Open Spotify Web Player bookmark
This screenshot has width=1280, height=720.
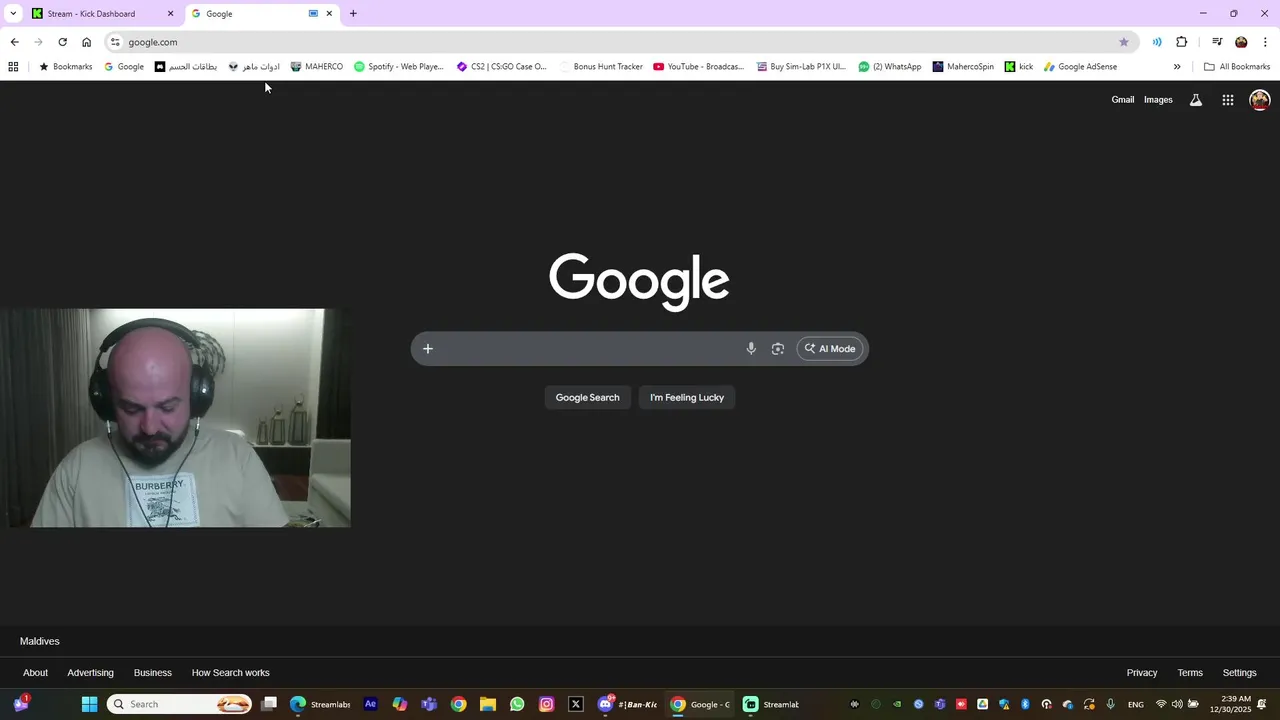click(x=399, y=67)
